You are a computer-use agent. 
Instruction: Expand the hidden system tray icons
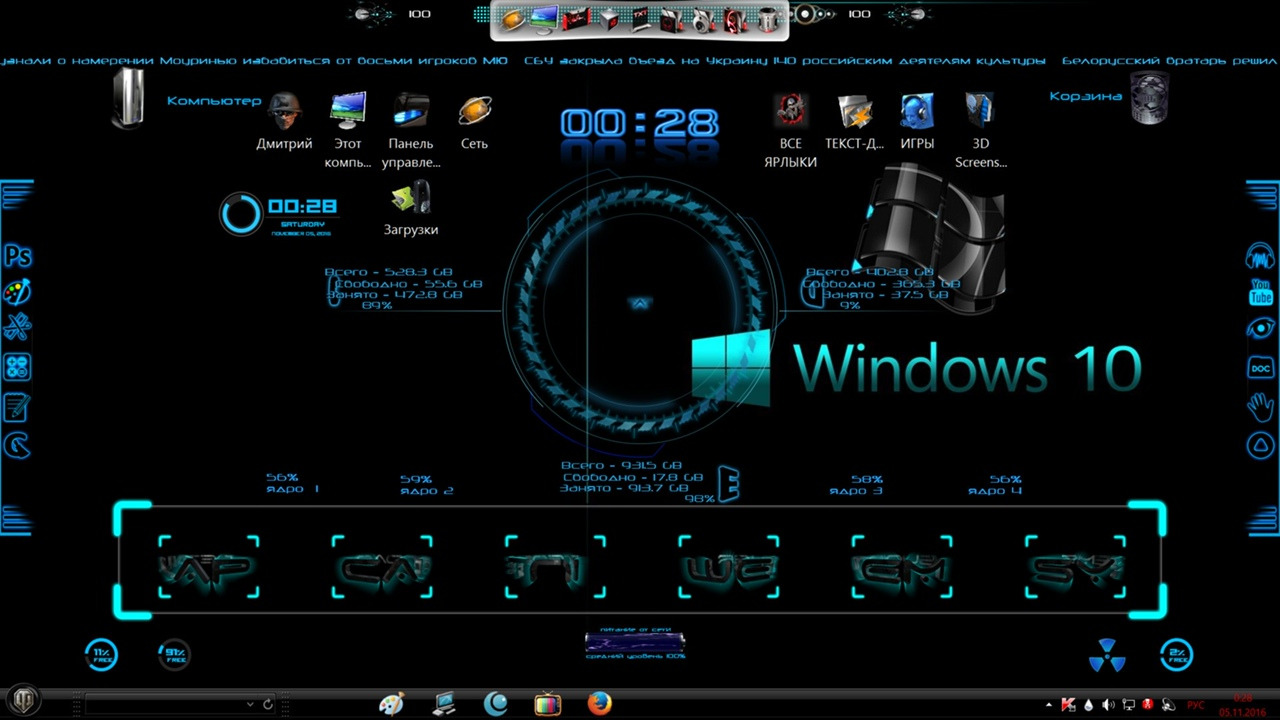pyautogui.click(x=1048, y=705)
